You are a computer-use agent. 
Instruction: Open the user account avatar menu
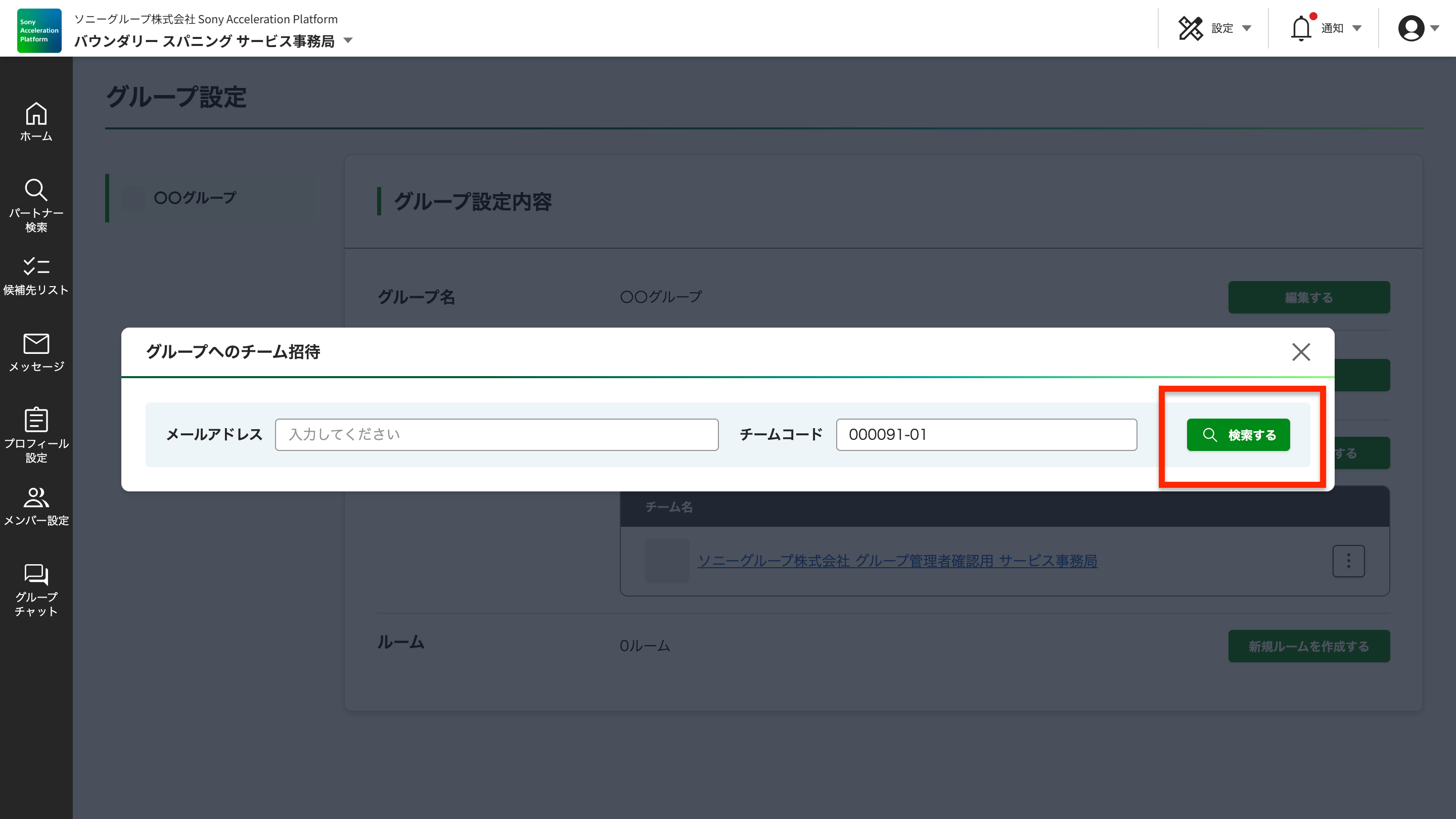click(x=1412, y=28)
